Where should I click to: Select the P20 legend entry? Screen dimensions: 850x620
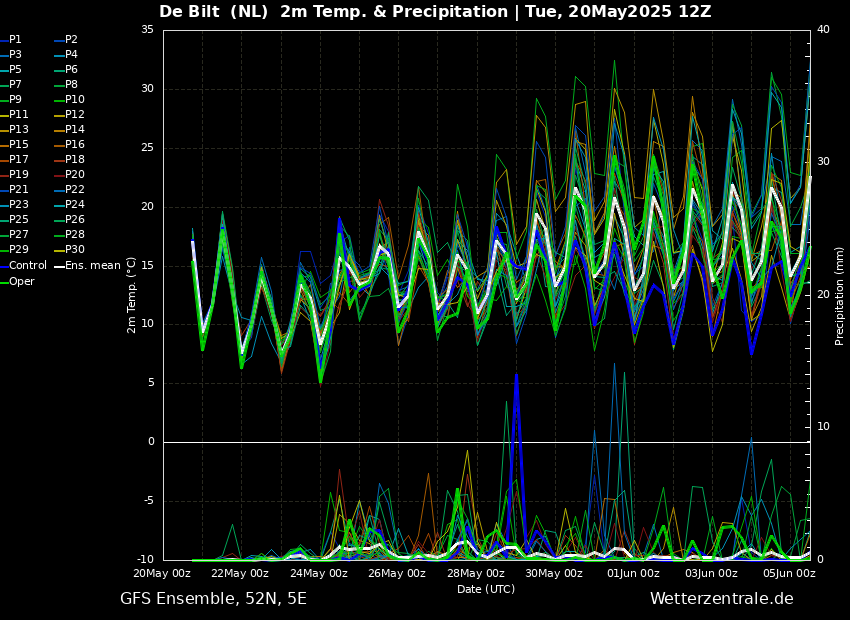74,175
